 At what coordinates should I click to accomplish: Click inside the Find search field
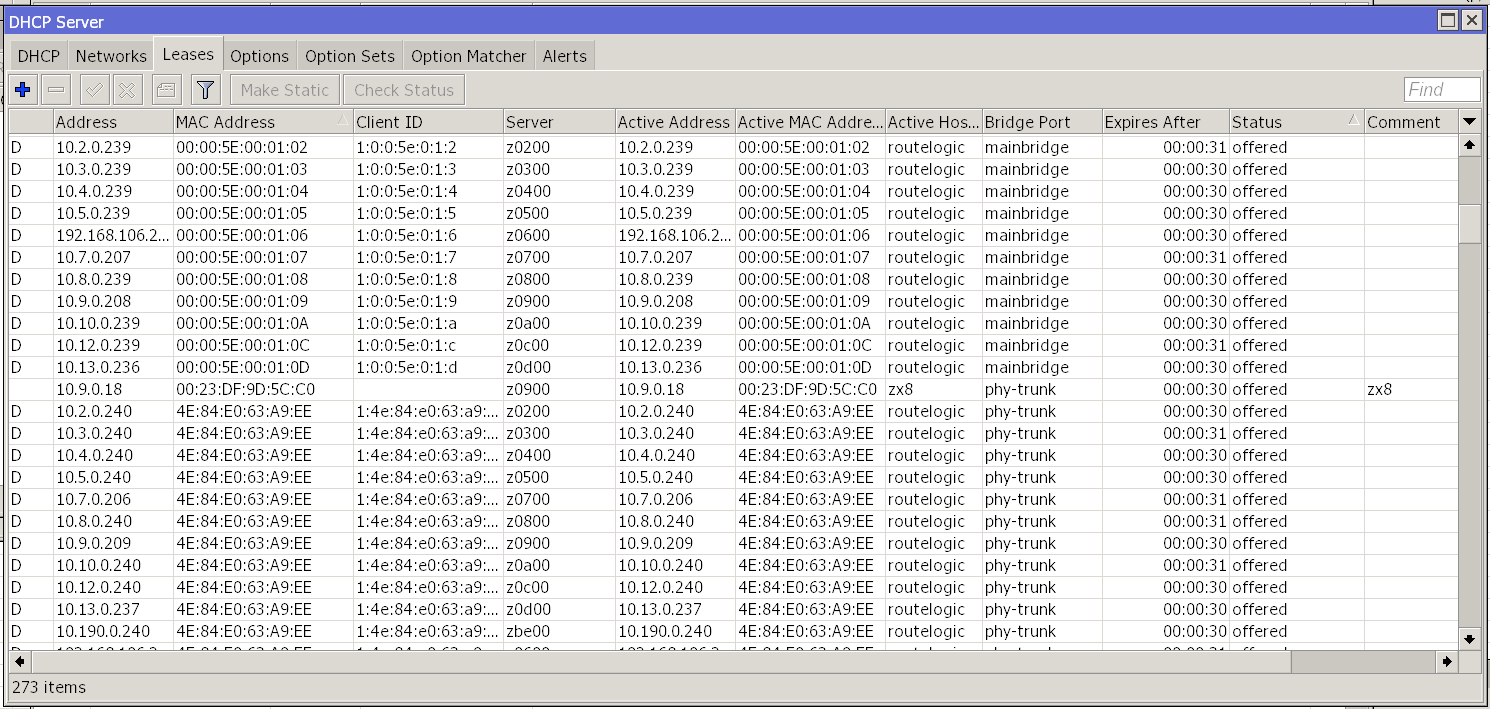[1440, 89]
